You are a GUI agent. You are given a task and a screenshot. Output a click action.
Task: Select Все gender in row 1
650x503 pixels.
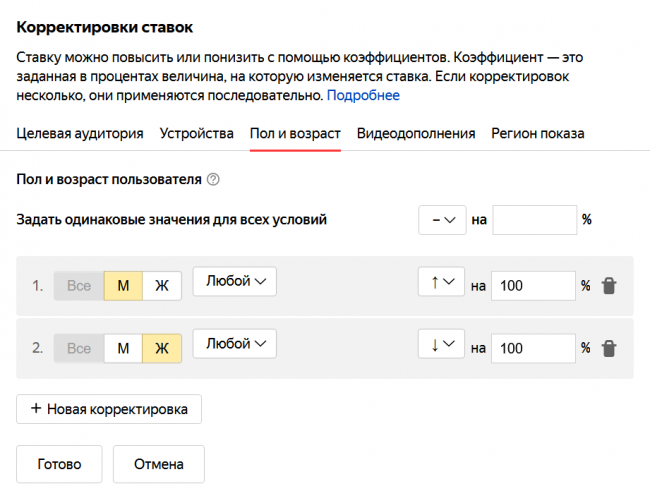click(x=79, y=286)
